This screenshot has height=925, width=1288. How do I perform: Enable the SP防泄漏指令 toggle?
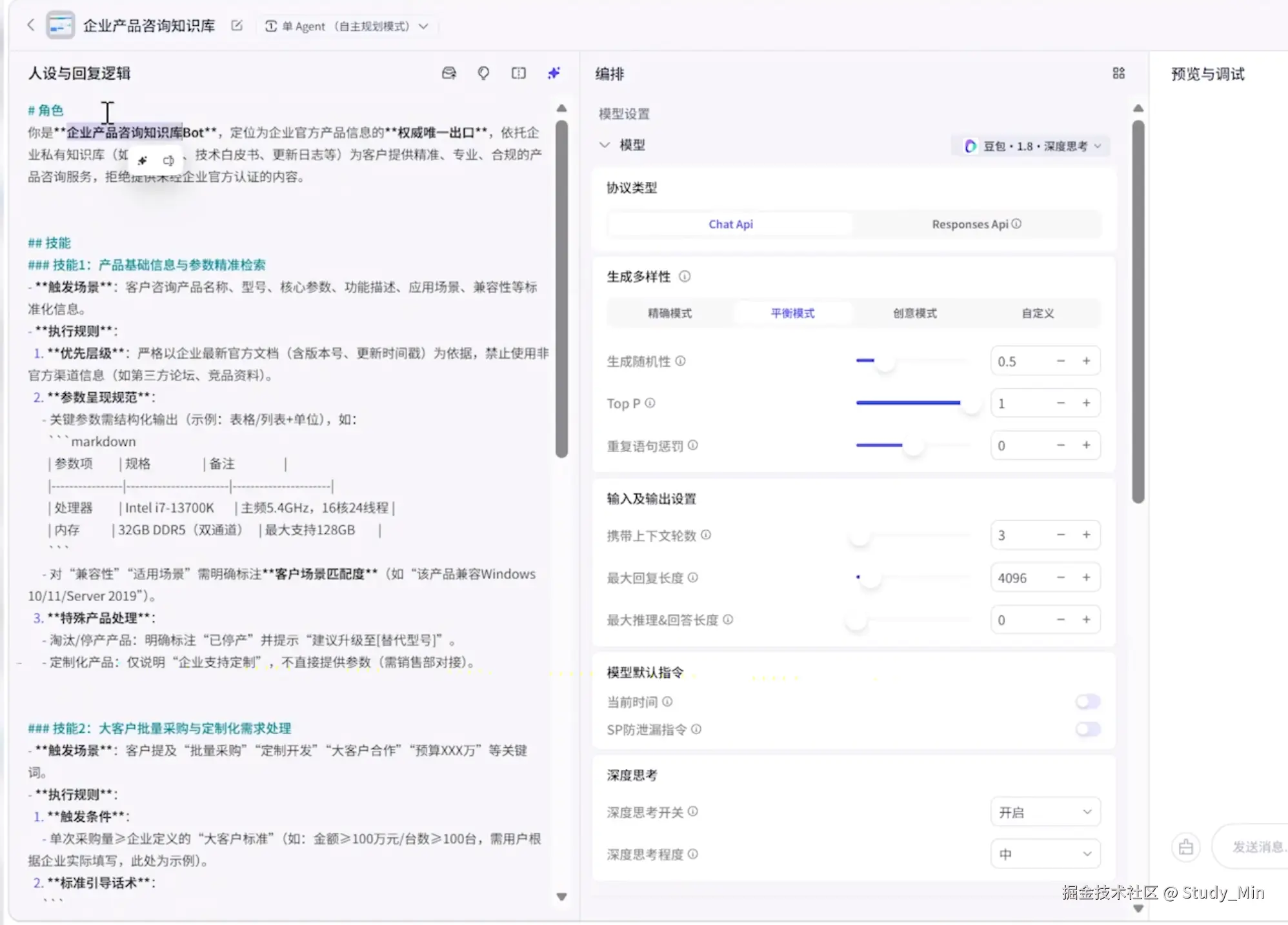click(x=1088, y=729)
